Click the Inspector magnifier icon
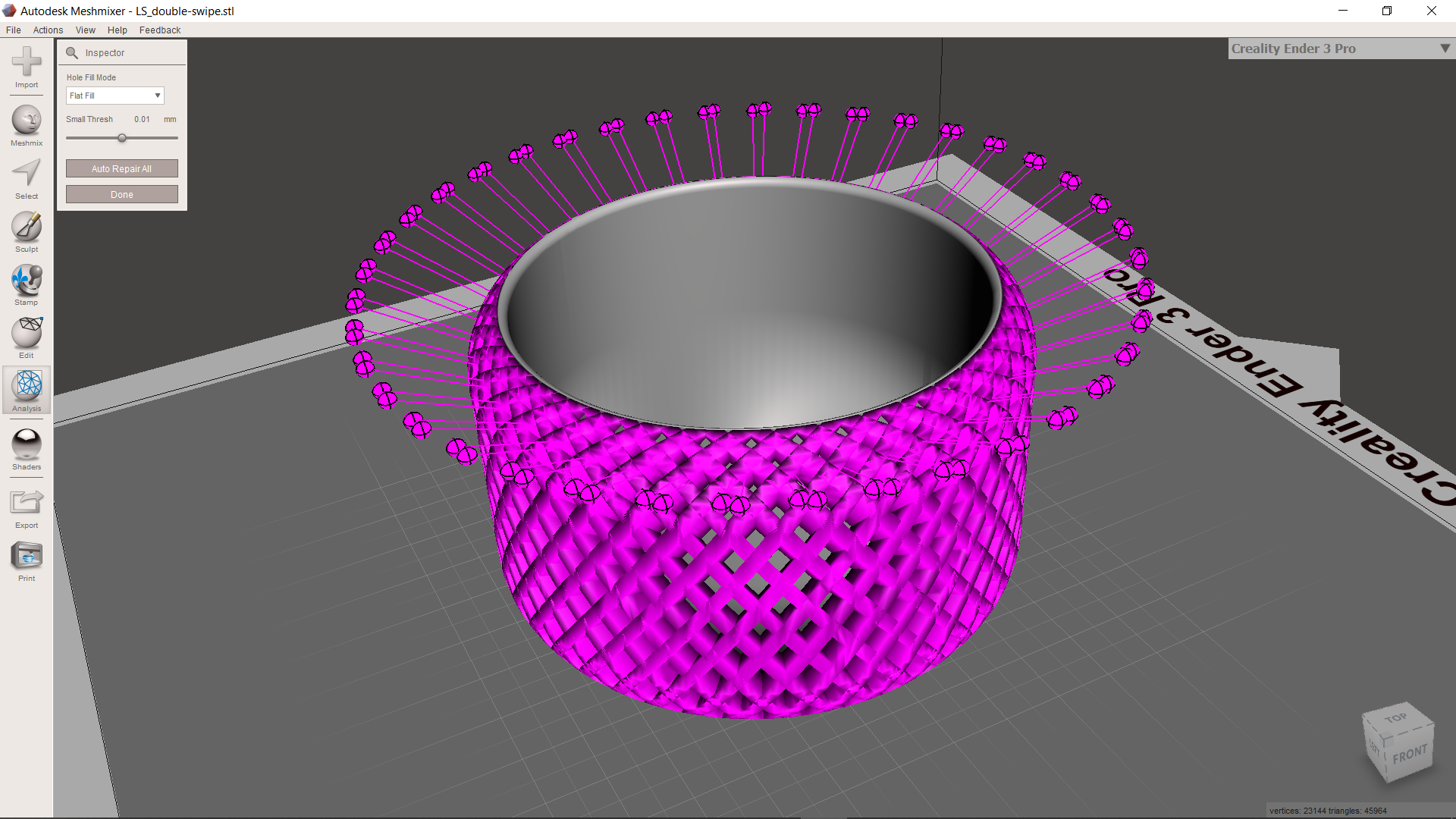Screen dimensions: 1456x819 click(72, 53)
